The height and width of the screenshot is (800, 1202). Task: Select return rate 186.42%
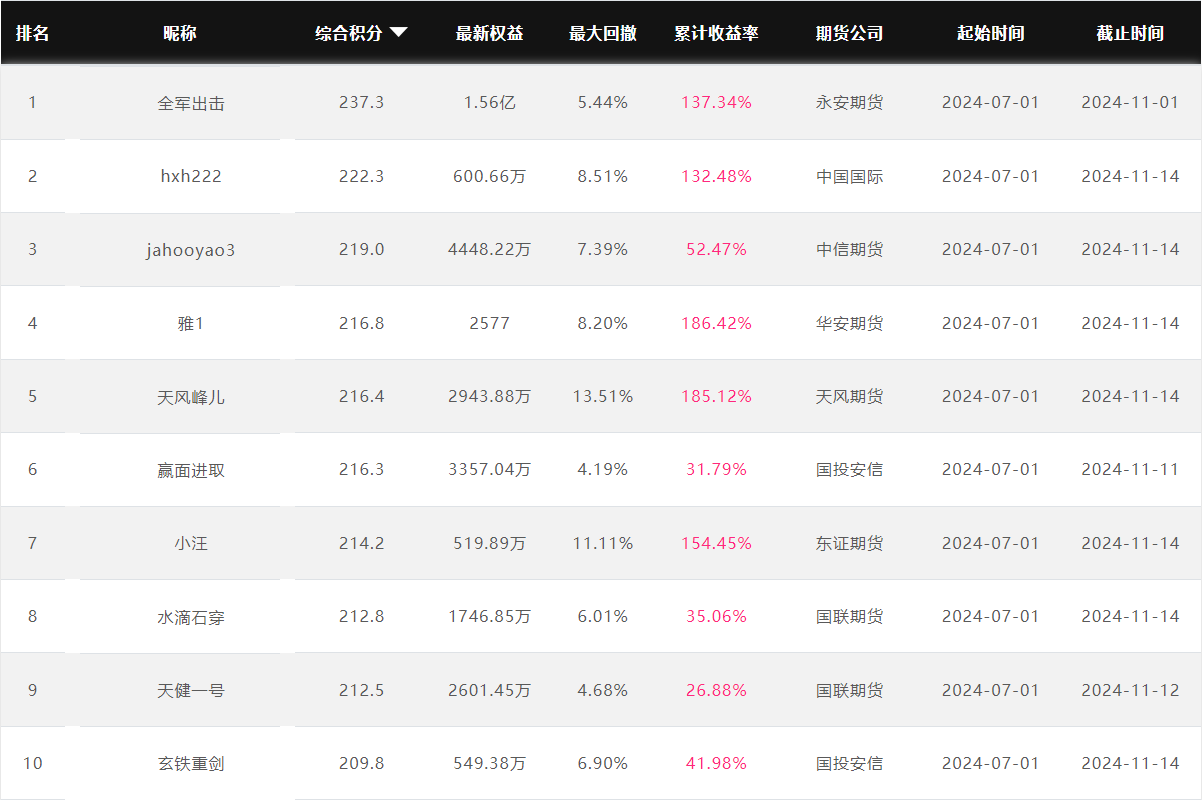pyautogui.click(x=716, y=323)
